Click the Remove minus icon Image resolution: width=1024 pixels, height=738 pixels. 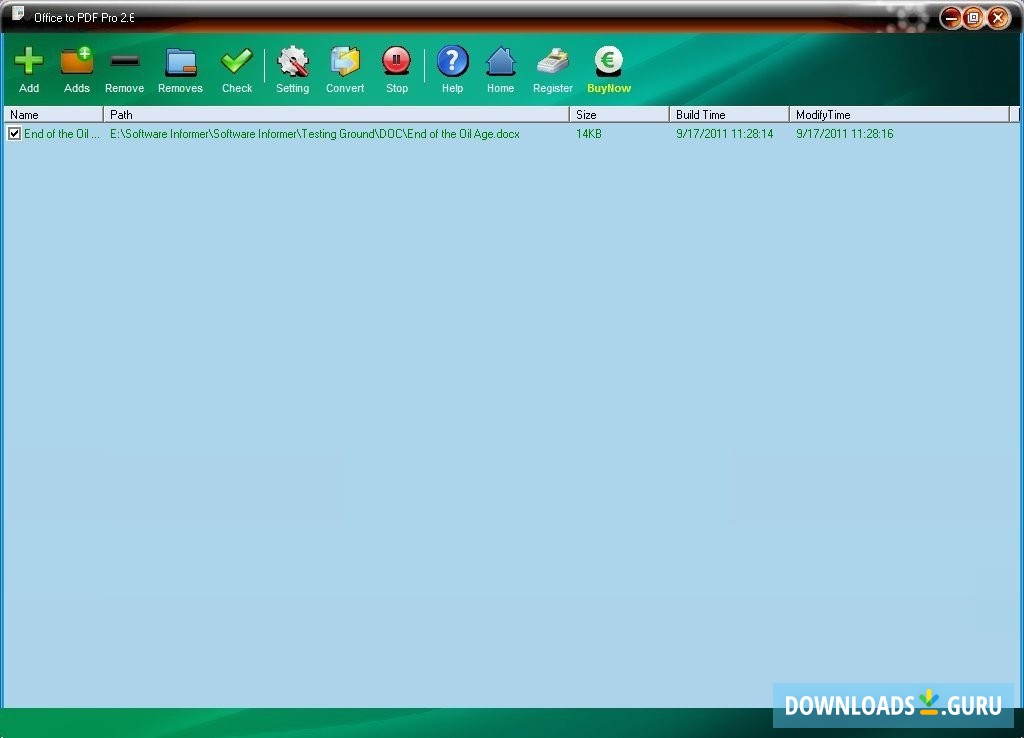(x=124, y=61)
